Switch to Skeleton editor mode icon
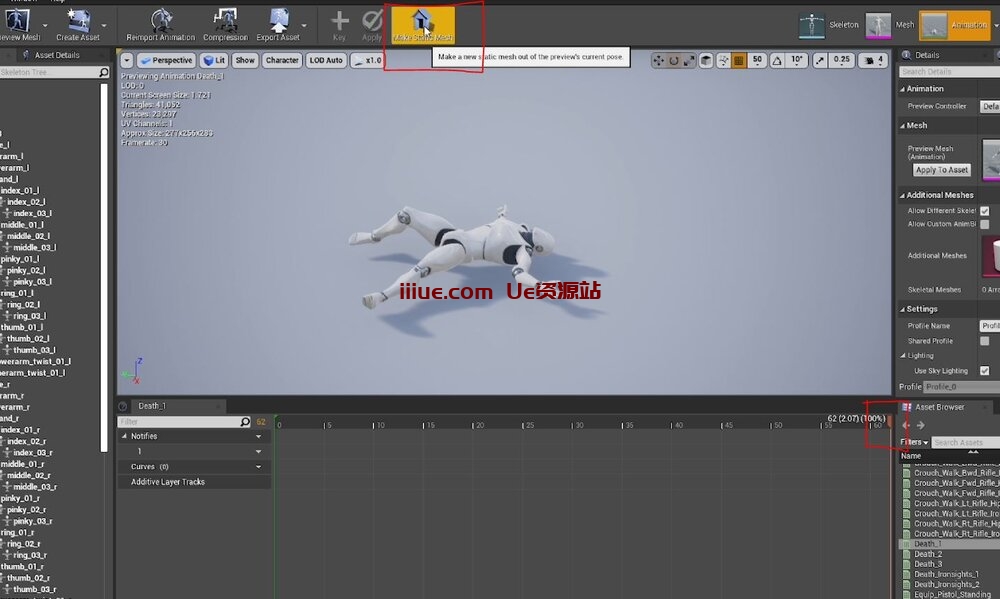The width and height of the screenshot is (1000, 599). (x=811, y=25)
